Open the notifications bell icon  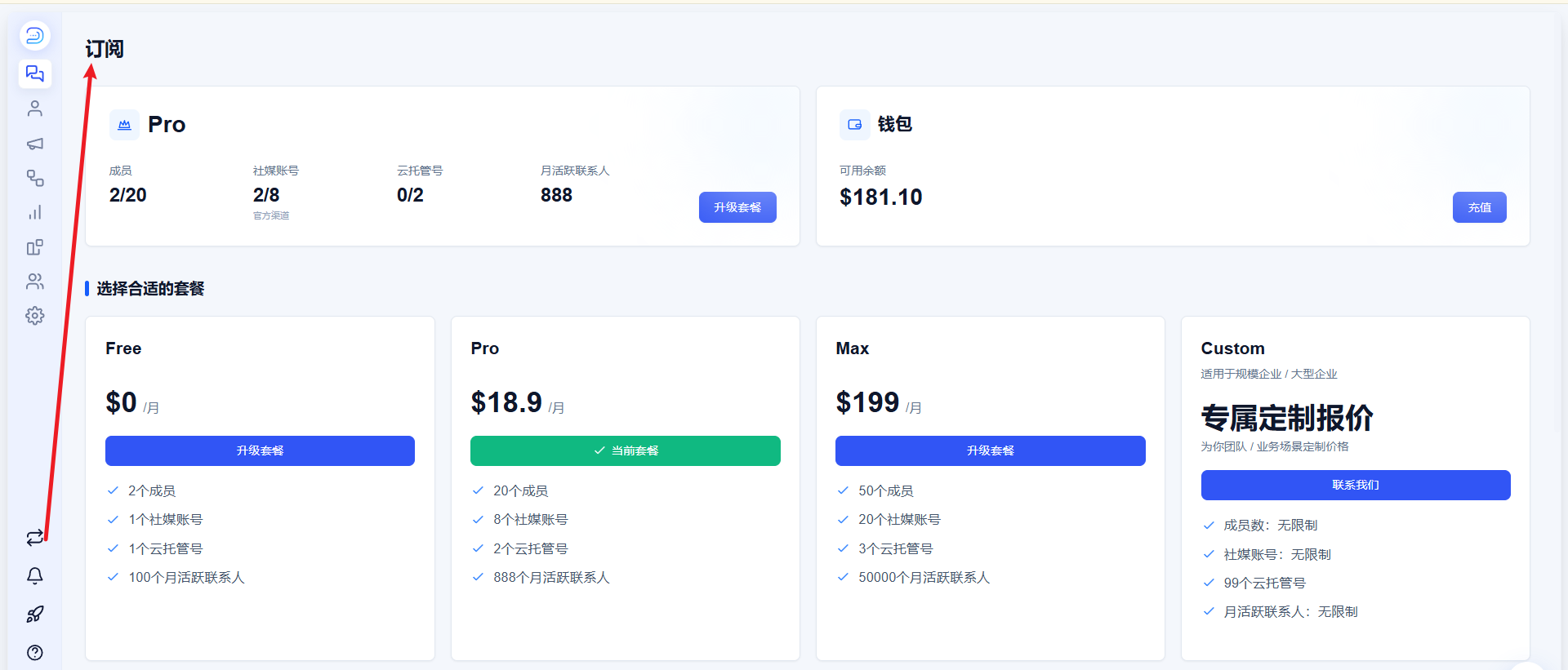tap(34, 576)
